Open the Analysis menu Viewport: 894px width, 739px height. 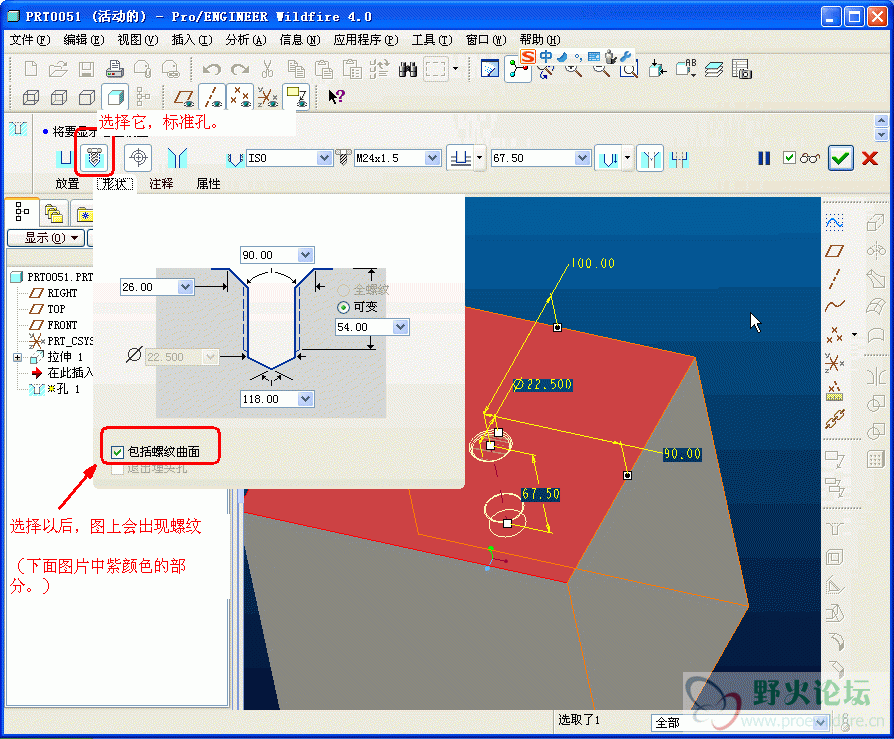click(246, 39)
